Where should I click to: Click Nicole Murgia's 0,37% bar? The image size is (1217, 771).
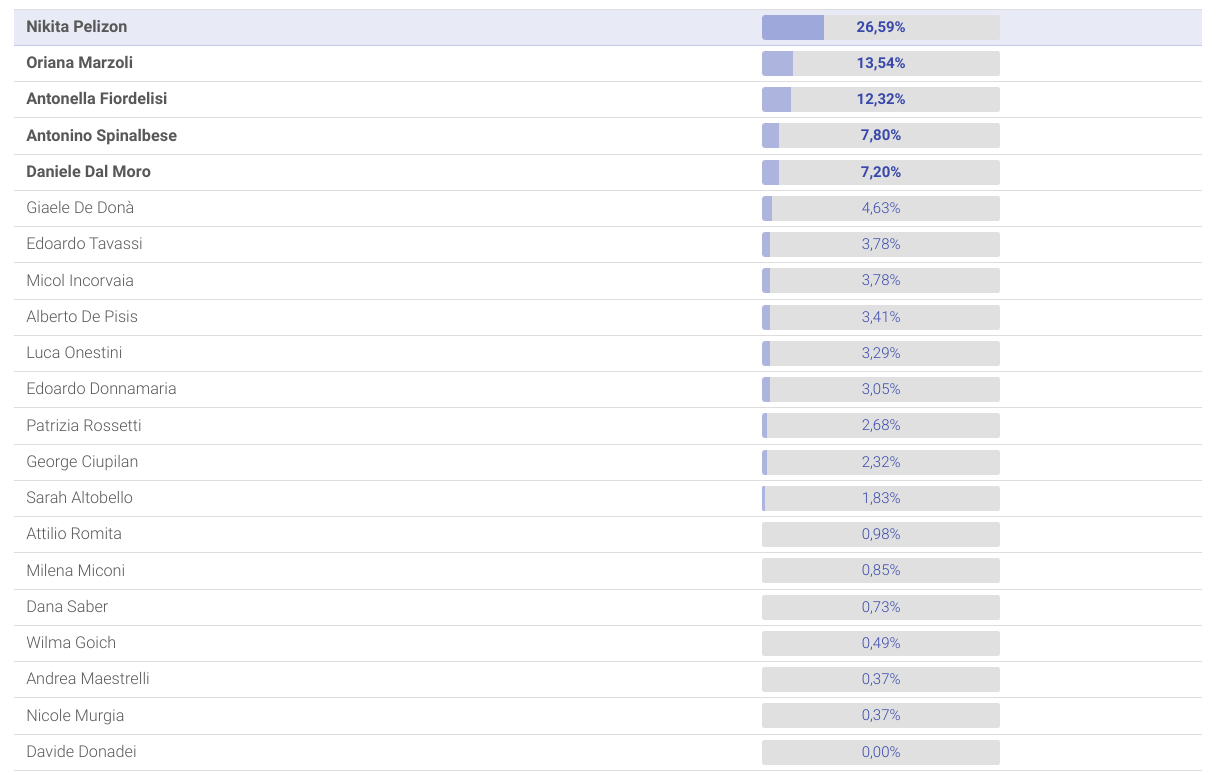[881, 715]
